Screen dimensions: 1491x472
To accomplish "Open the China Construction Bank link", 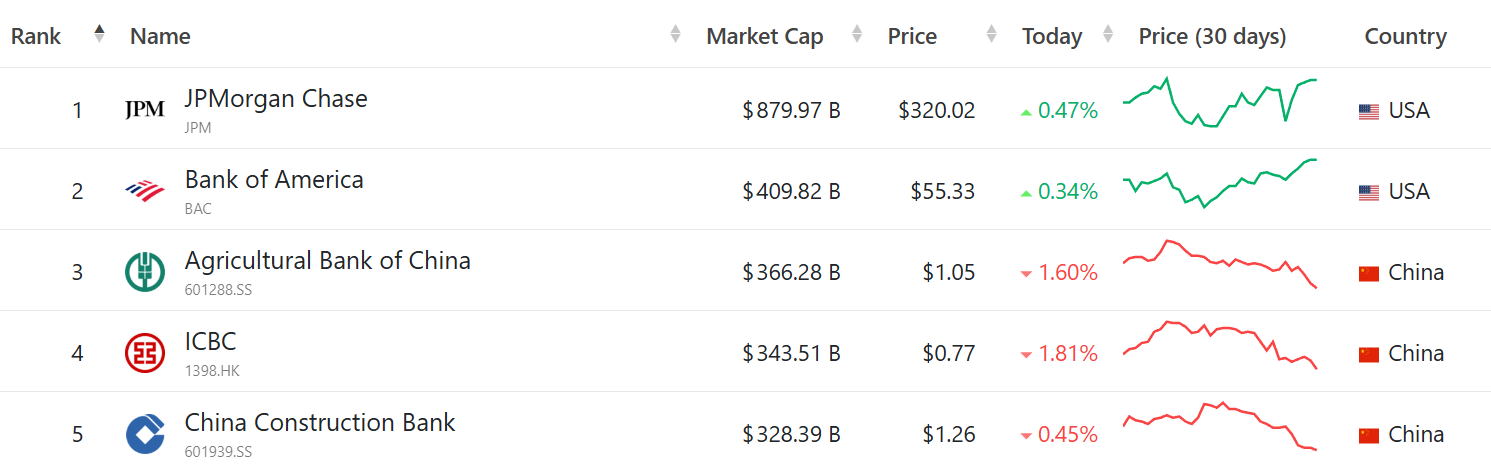I will (x=320, y=423).
